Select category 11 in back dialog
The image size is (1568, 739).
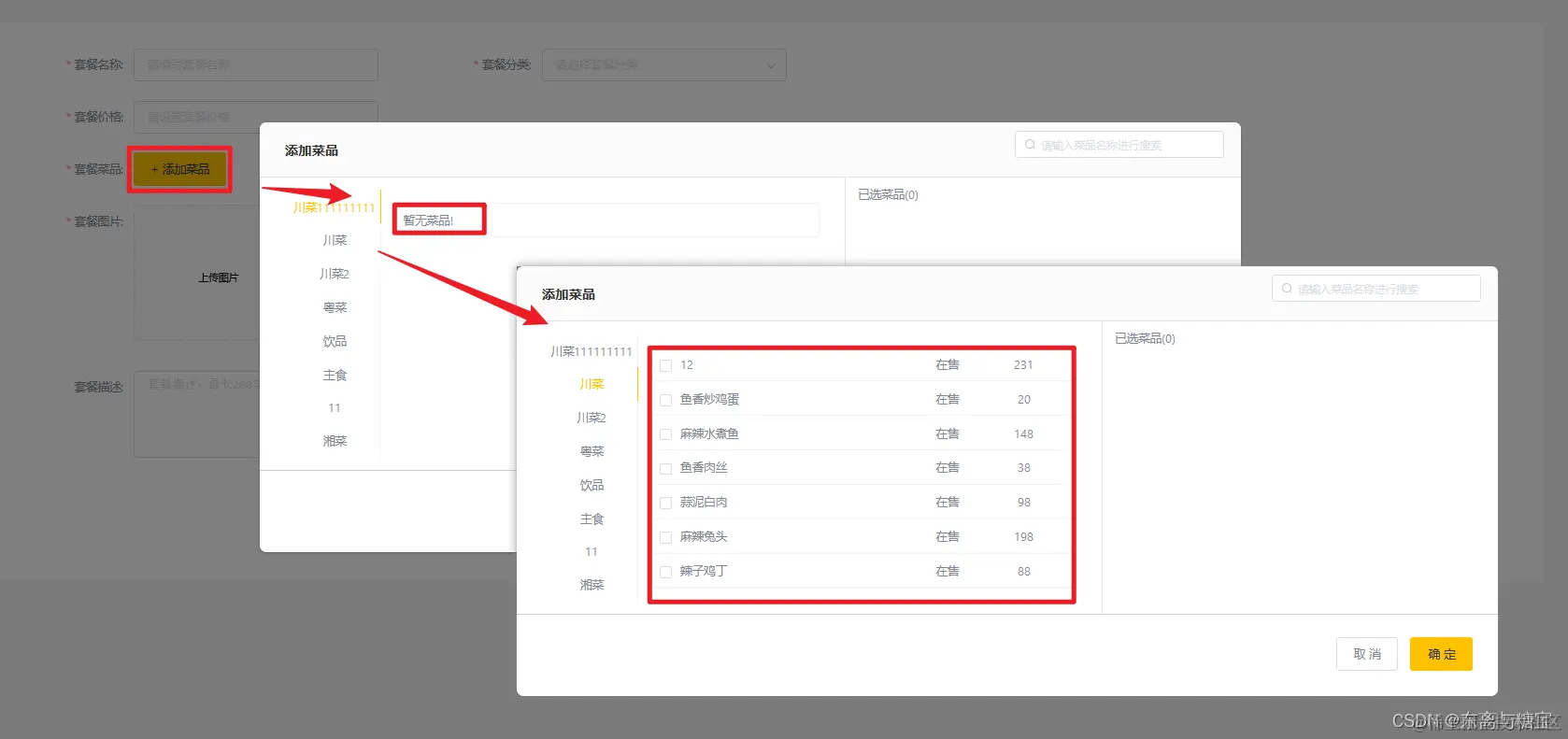coord(335,408)
